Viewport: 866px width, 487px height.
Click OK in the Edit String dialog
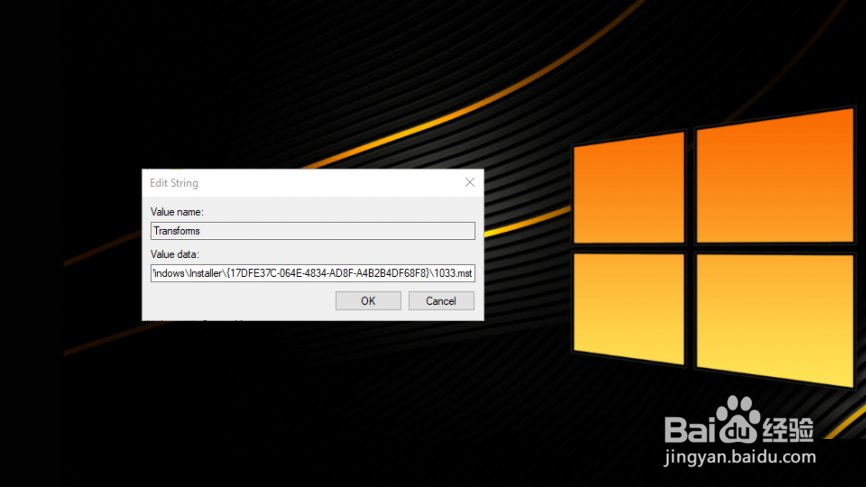(368, 301)
